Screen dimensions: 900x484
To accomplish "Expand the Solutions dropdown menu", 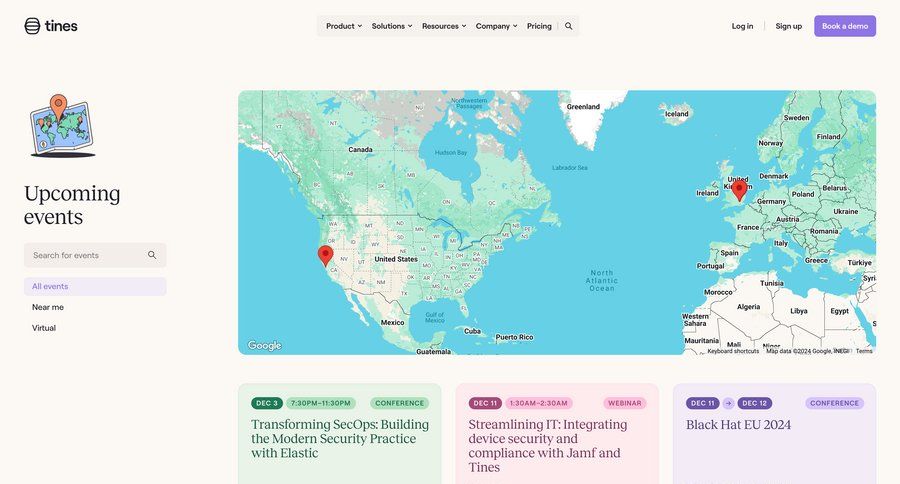I will (x=392, y=26).
